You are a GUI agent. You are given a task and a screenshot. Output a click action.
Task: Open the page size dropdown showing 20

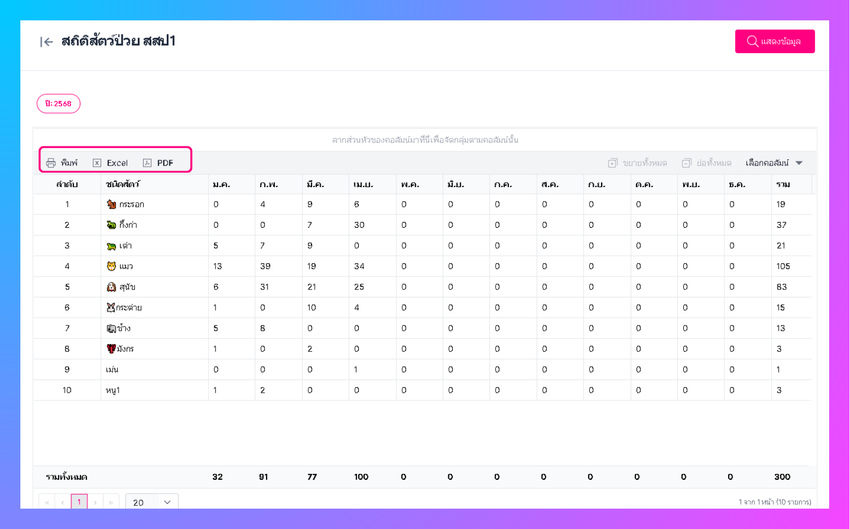click(x=152, y=502)
